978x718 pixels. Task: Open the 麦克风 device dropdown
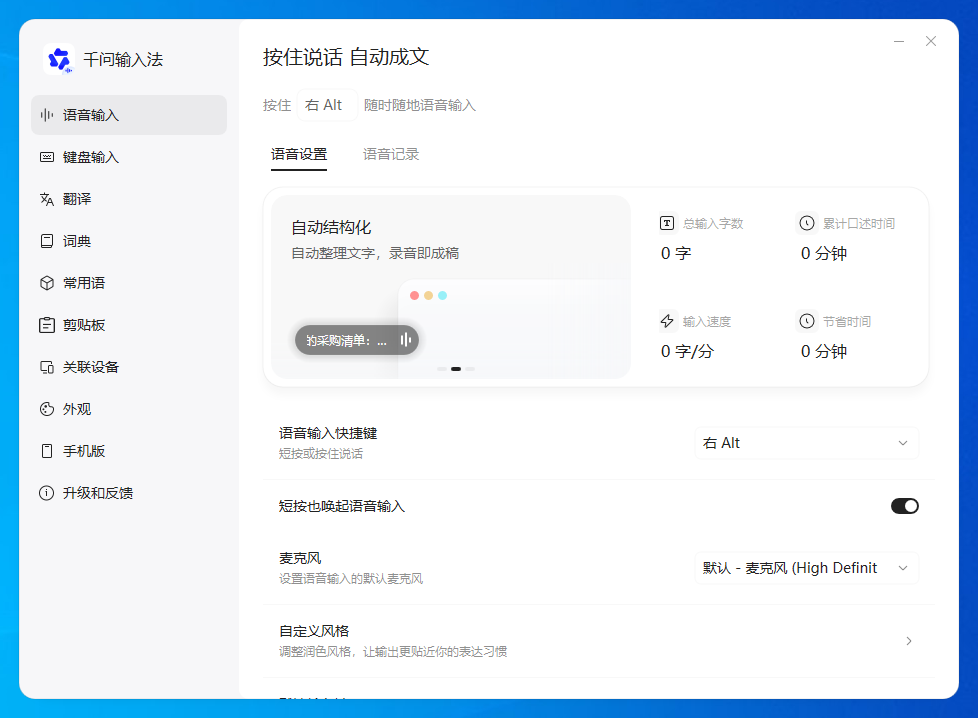(x=806, y=568)
